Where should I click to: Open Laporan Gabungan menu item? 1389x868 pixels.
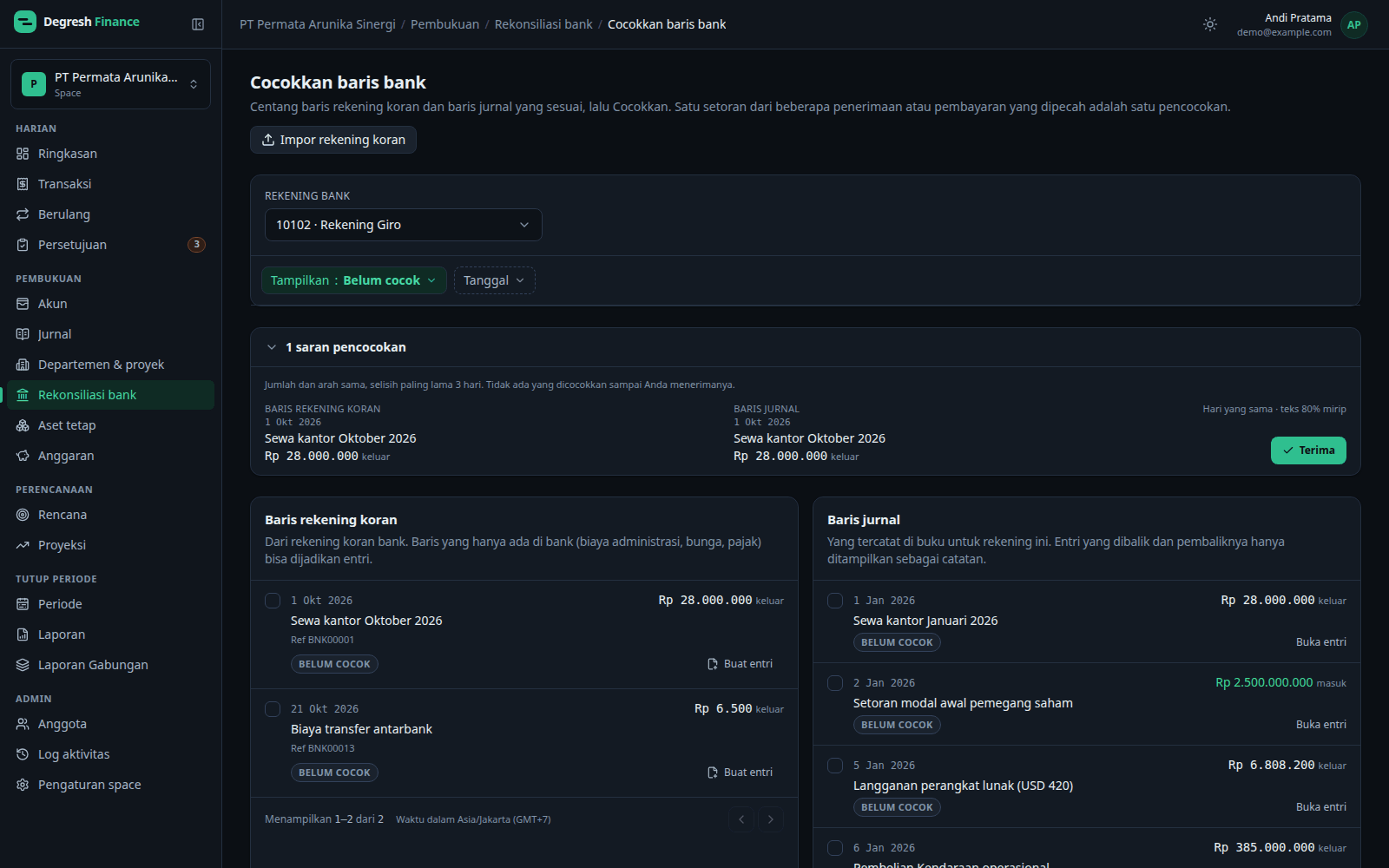(110, 665)
